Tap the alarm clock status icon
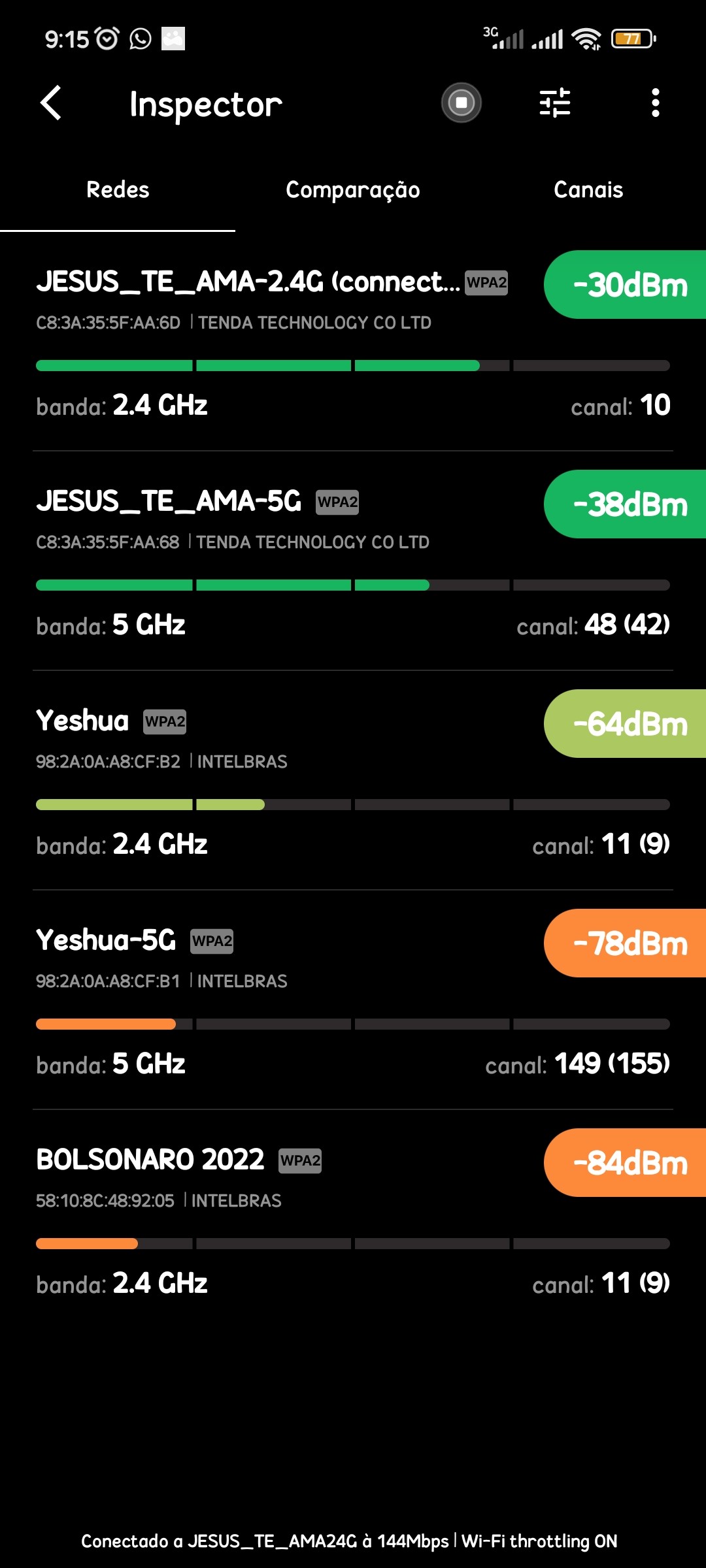Image resolution: width=706 pixels, height=1568 pixels. [x=108, y=39]
